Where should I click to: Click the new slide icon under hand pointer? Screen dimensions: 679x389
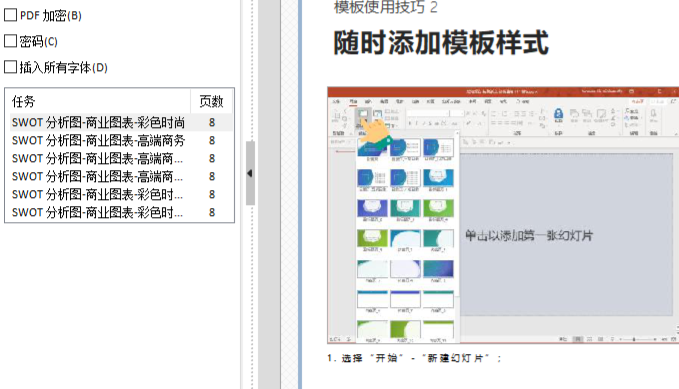tap(363, 115)
